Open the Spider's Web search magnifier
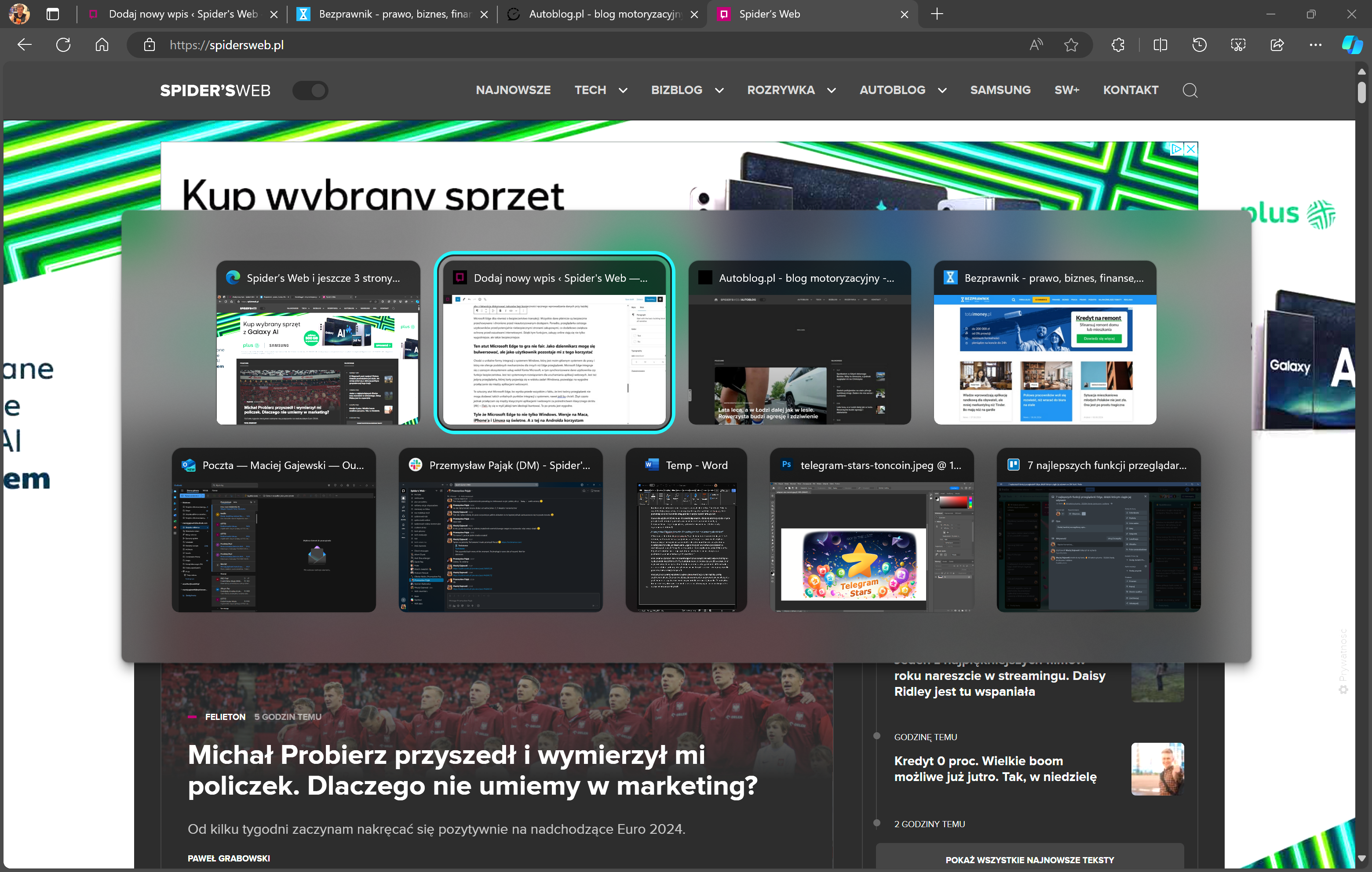1372x872 pixels. click(1190, 90)
